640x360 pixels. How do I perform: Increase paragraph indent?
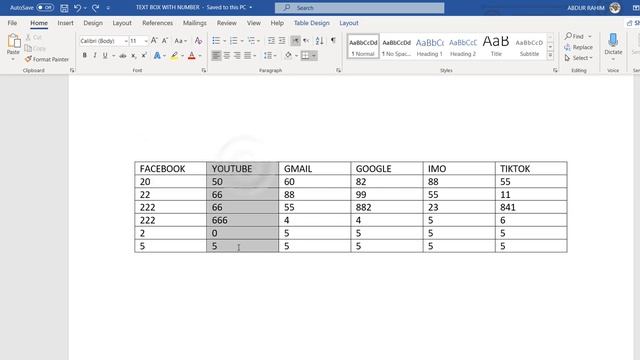pos(282,40)
